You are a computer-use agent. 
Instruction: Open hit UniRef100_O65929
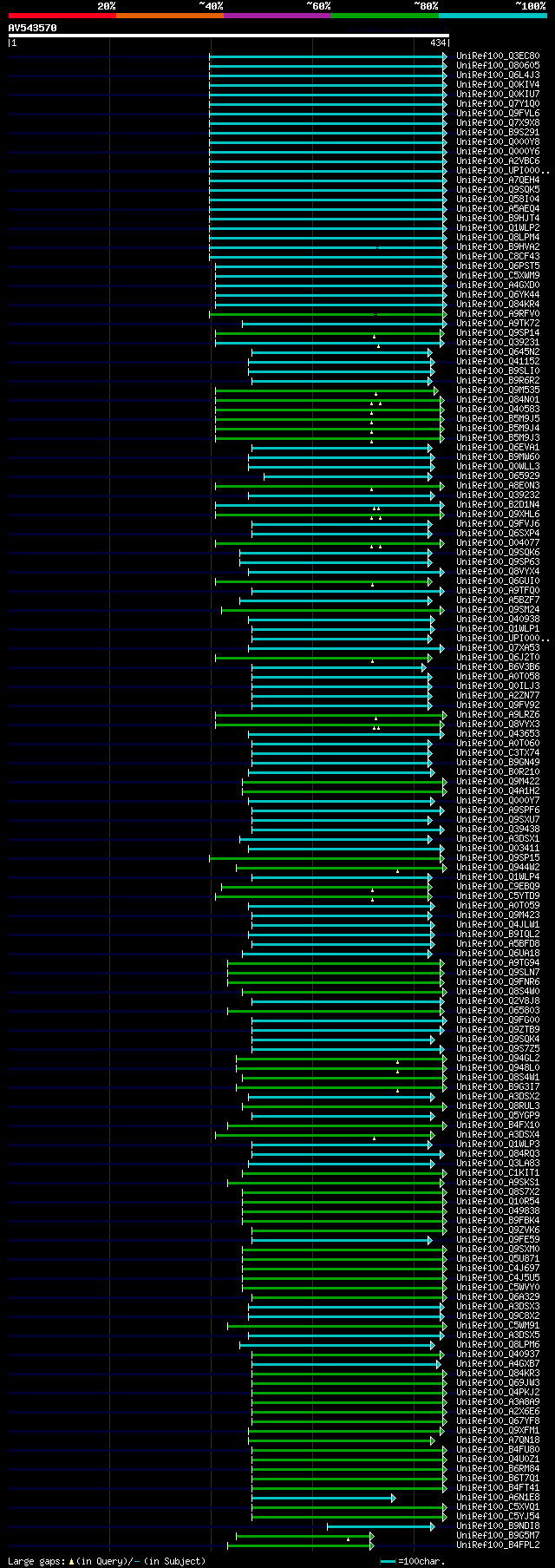pyautogui.click(x=498, y=476)
